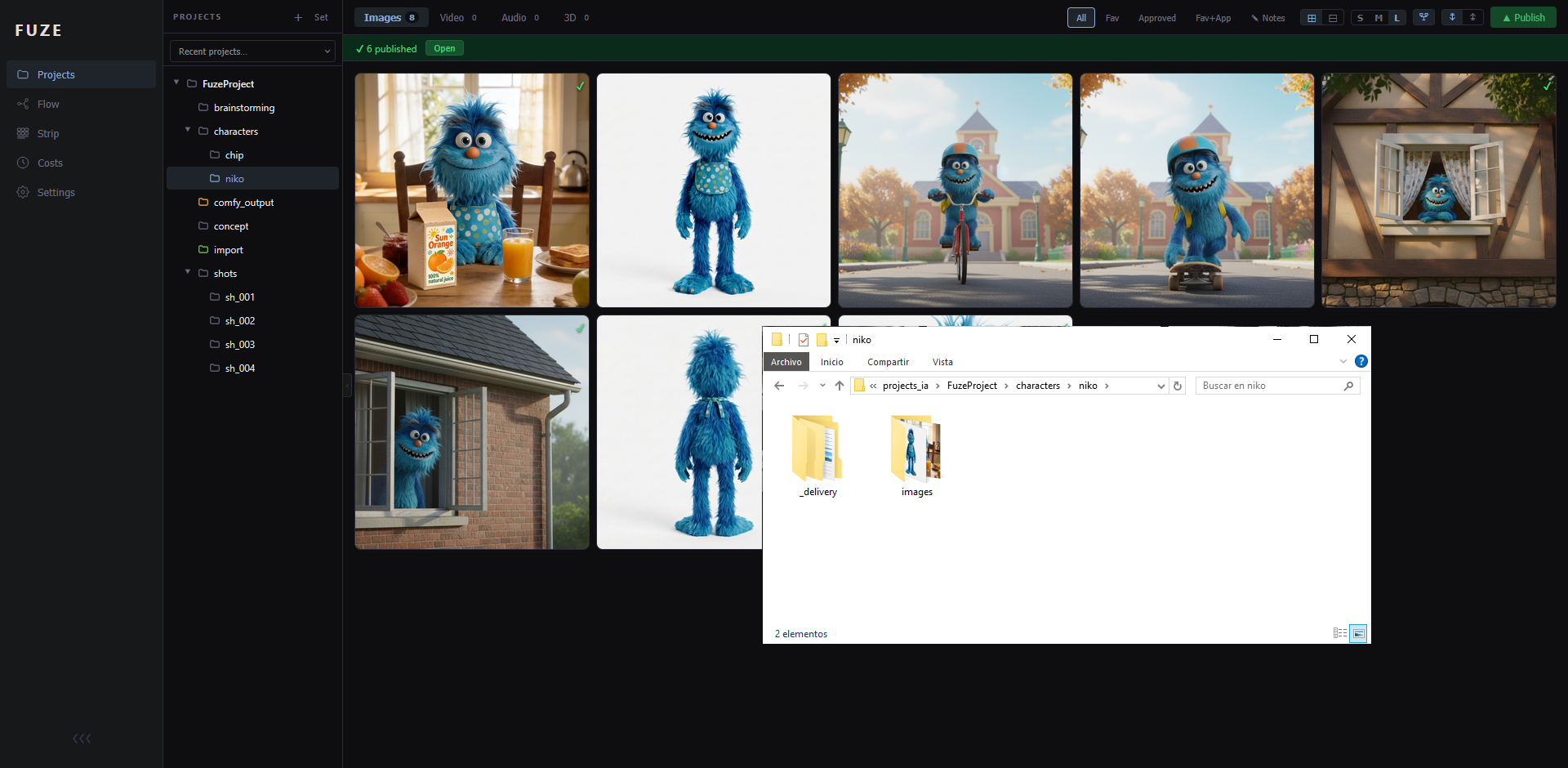The height and width of the screenshot is (768, 1568).
Task: Collapse the shots folder tree
Action: tap(188, 272)
